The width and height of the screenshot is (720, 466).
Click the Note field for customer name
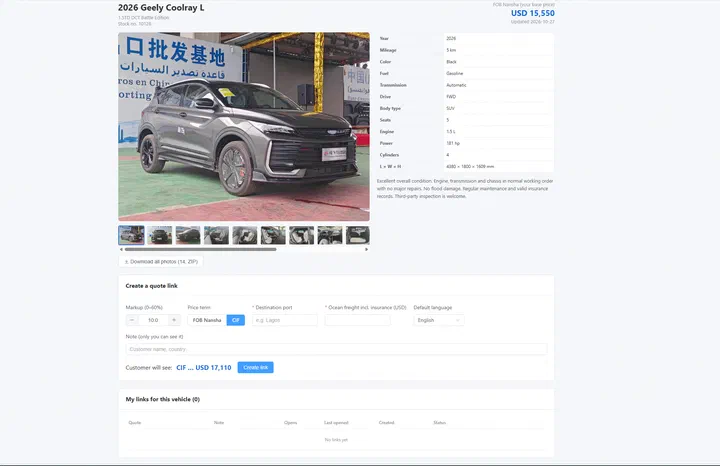[x=336, y=349]
